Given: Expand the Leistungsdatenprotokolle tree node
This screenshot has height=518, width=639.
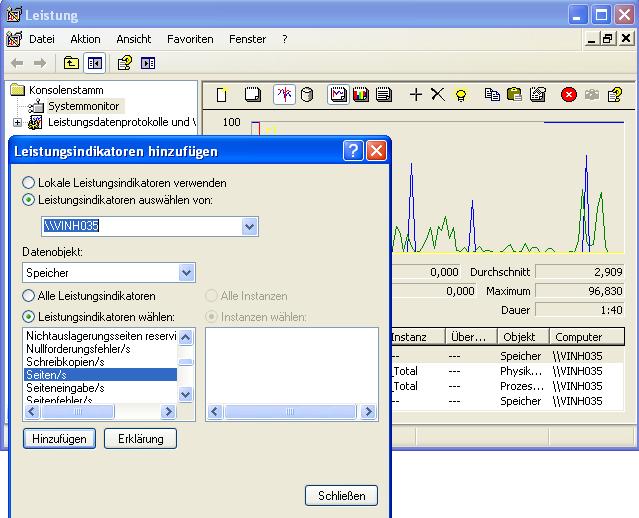Looking at the screenshot, I should tap(17, 123).
